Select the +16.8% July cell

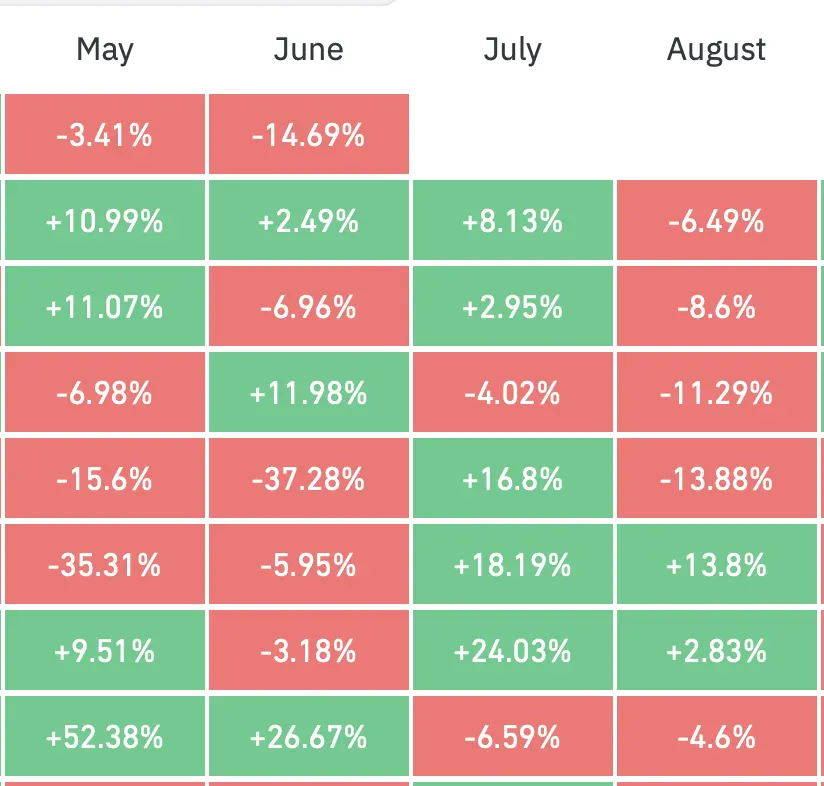[513, 478]
